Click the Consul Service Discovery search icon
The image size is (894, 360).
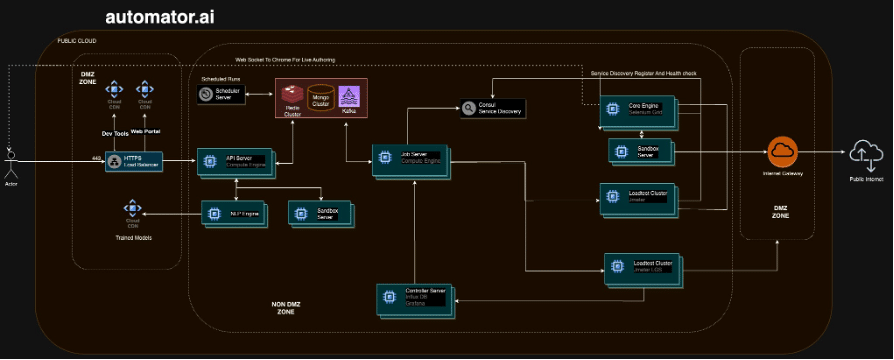469,108
